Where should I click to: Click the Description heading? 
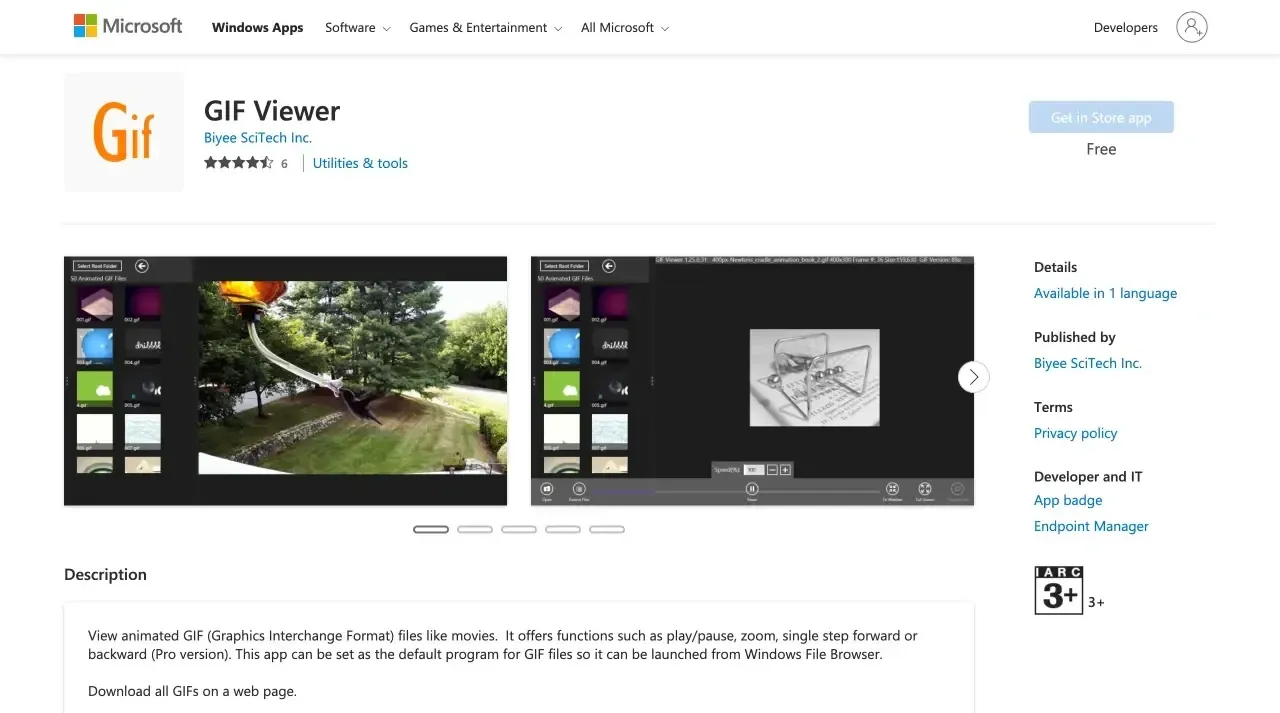tap(105, 574)
